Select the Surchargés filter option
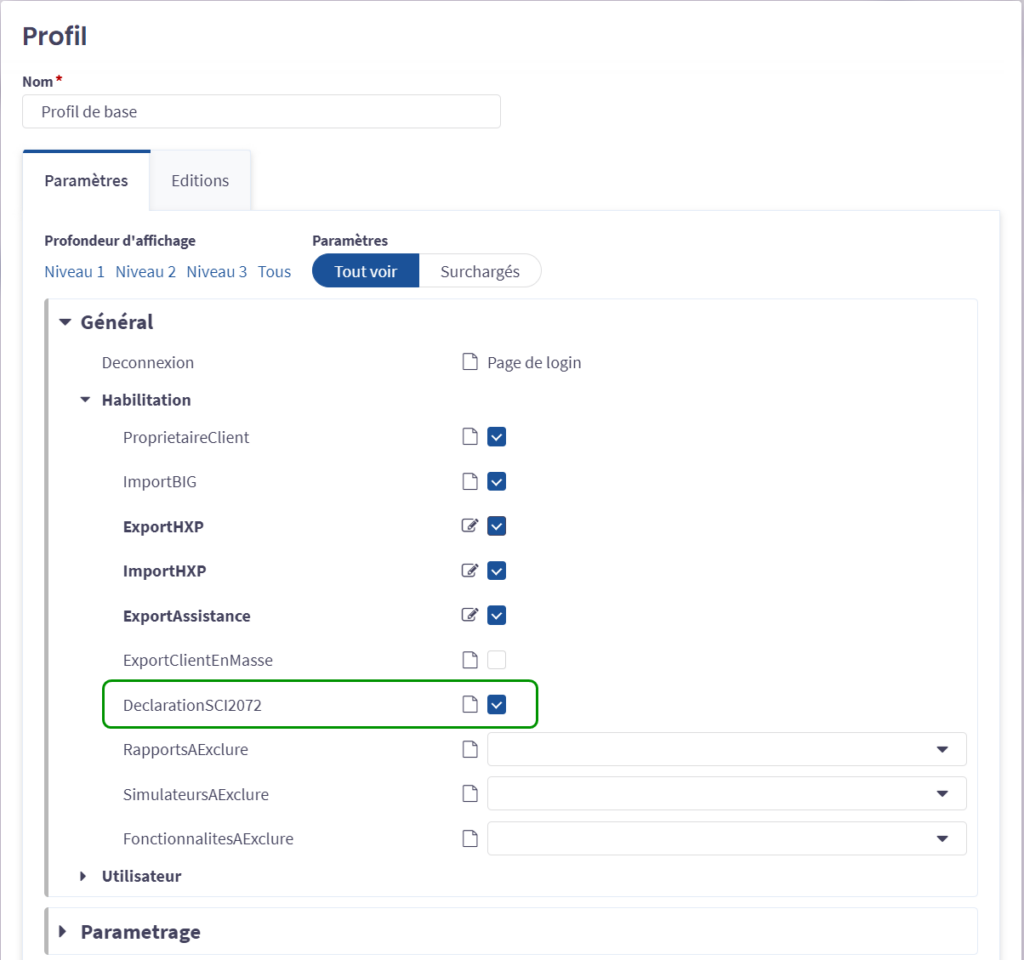Screen dimensions: 1024x960 pyautogui.click(x=480, y=271)
